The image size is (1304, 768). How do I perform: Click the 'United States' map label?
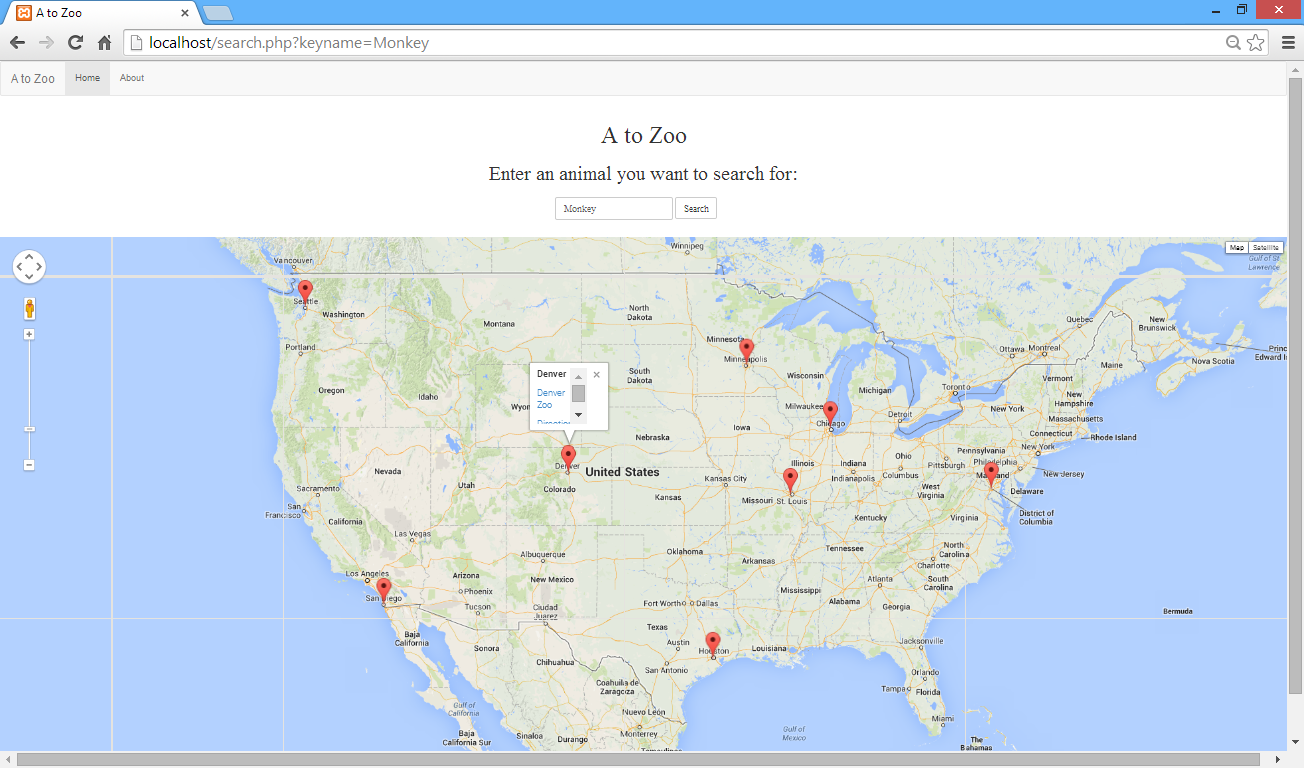pos(622,472)
